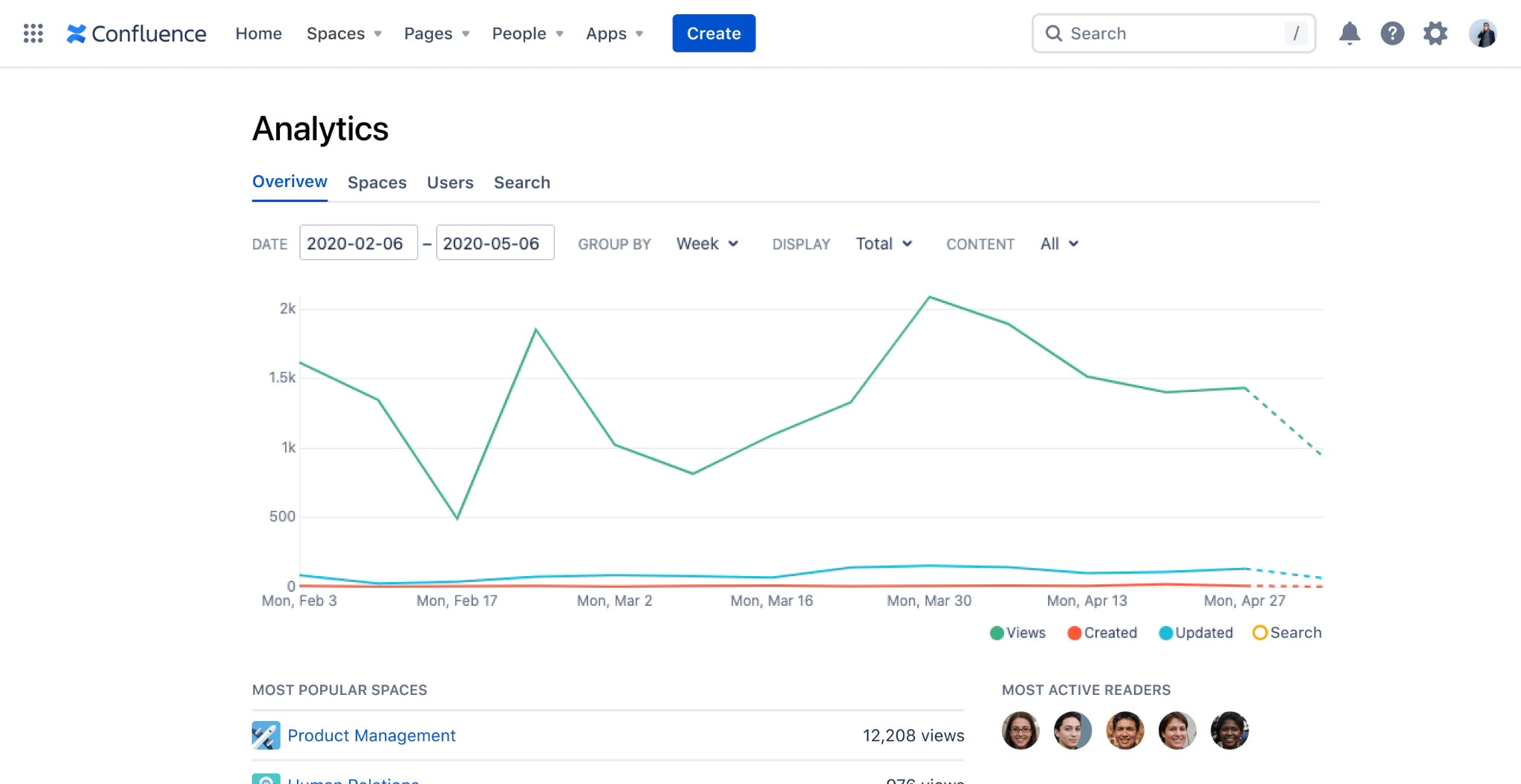Viewport: 1521px width, 784px height.
Task: Switch to the Users analytics tab
Action: pyautogui.click(x=450, y=183)
